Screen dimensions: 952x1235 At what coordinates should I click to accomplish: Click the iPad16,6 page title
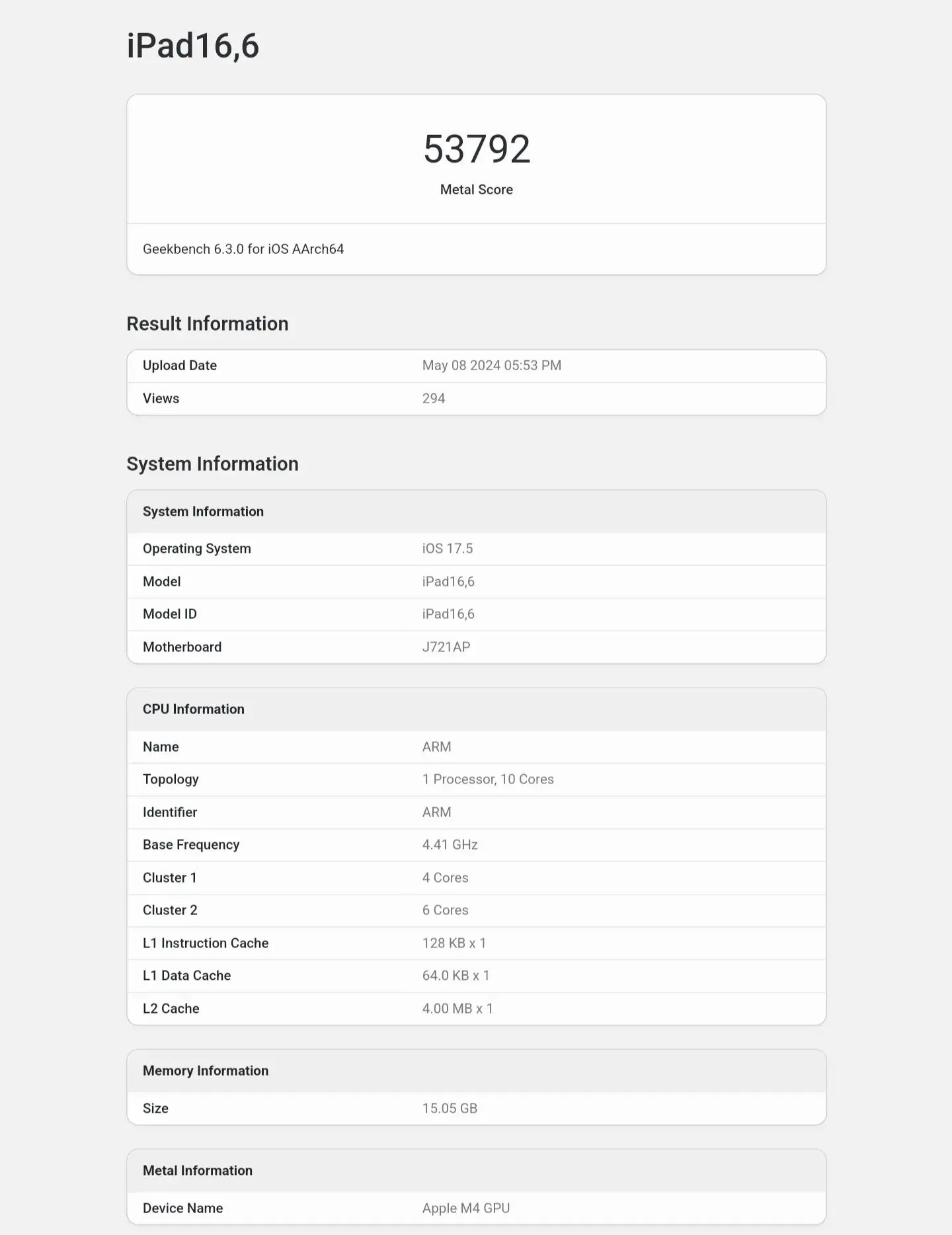tap(192, 46)
